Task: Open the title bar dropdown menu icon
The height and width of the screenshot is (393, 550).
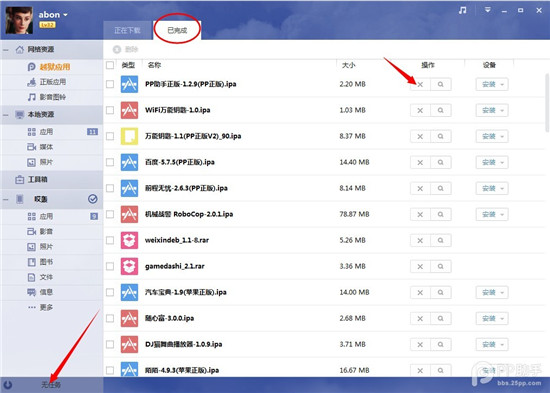Action: pyautogui.click(x=488, y=10)
